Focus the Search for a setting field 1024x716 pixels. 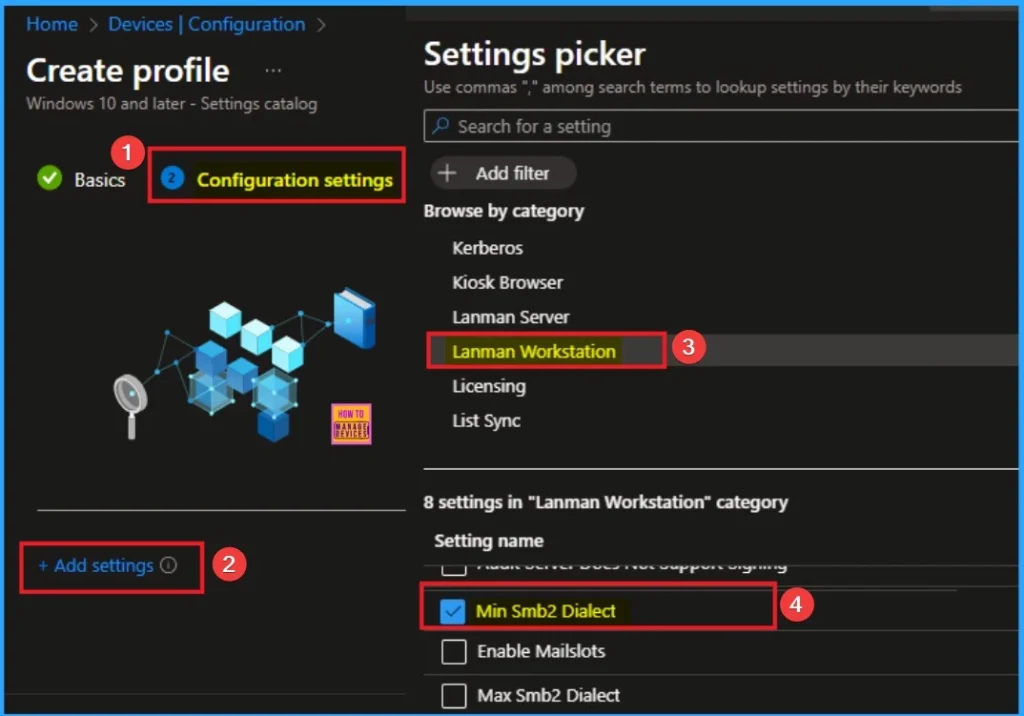(x=720, y=127)
